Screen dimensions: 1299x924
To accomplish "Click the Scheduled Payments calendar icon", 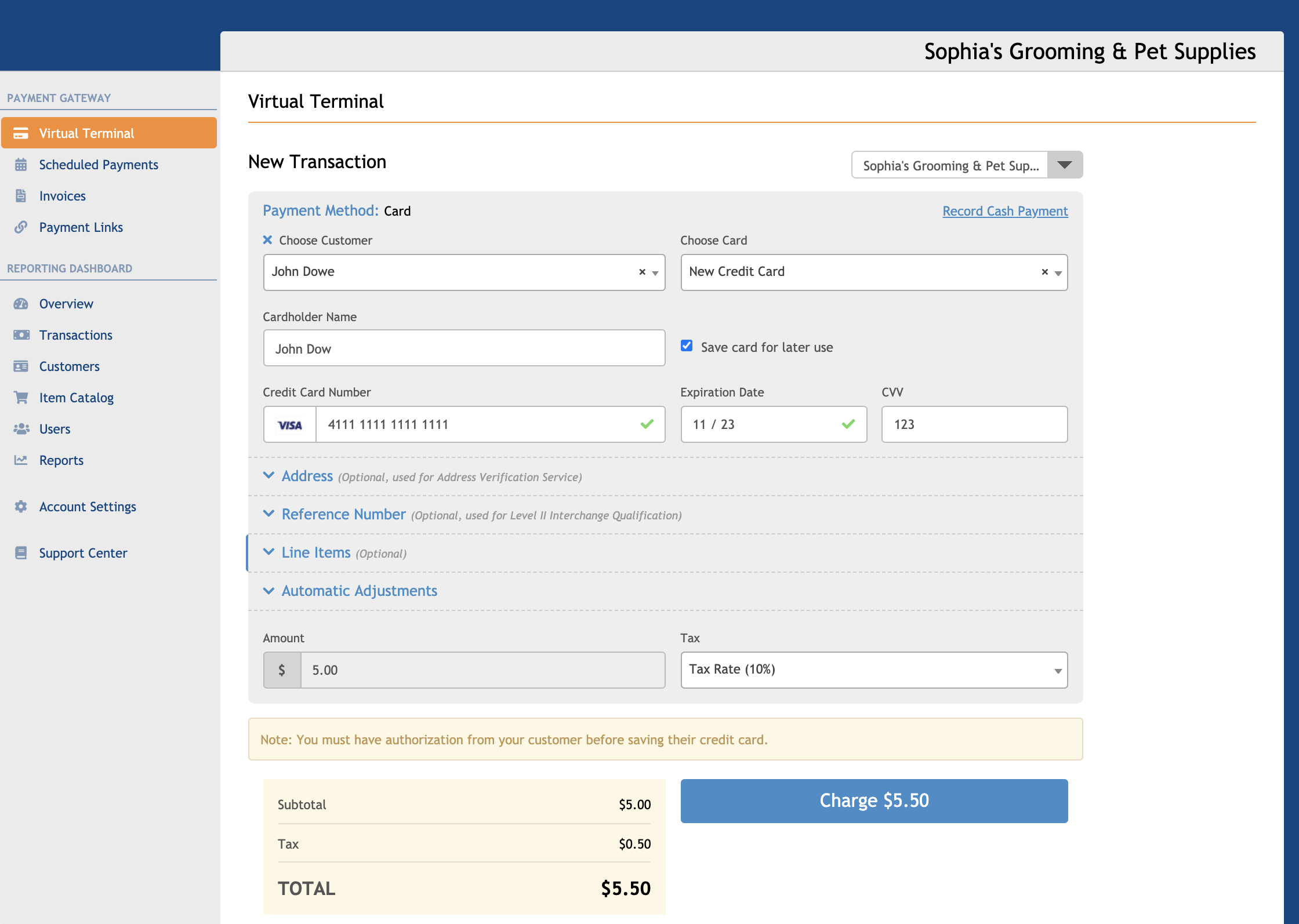I will coord(21,165).
